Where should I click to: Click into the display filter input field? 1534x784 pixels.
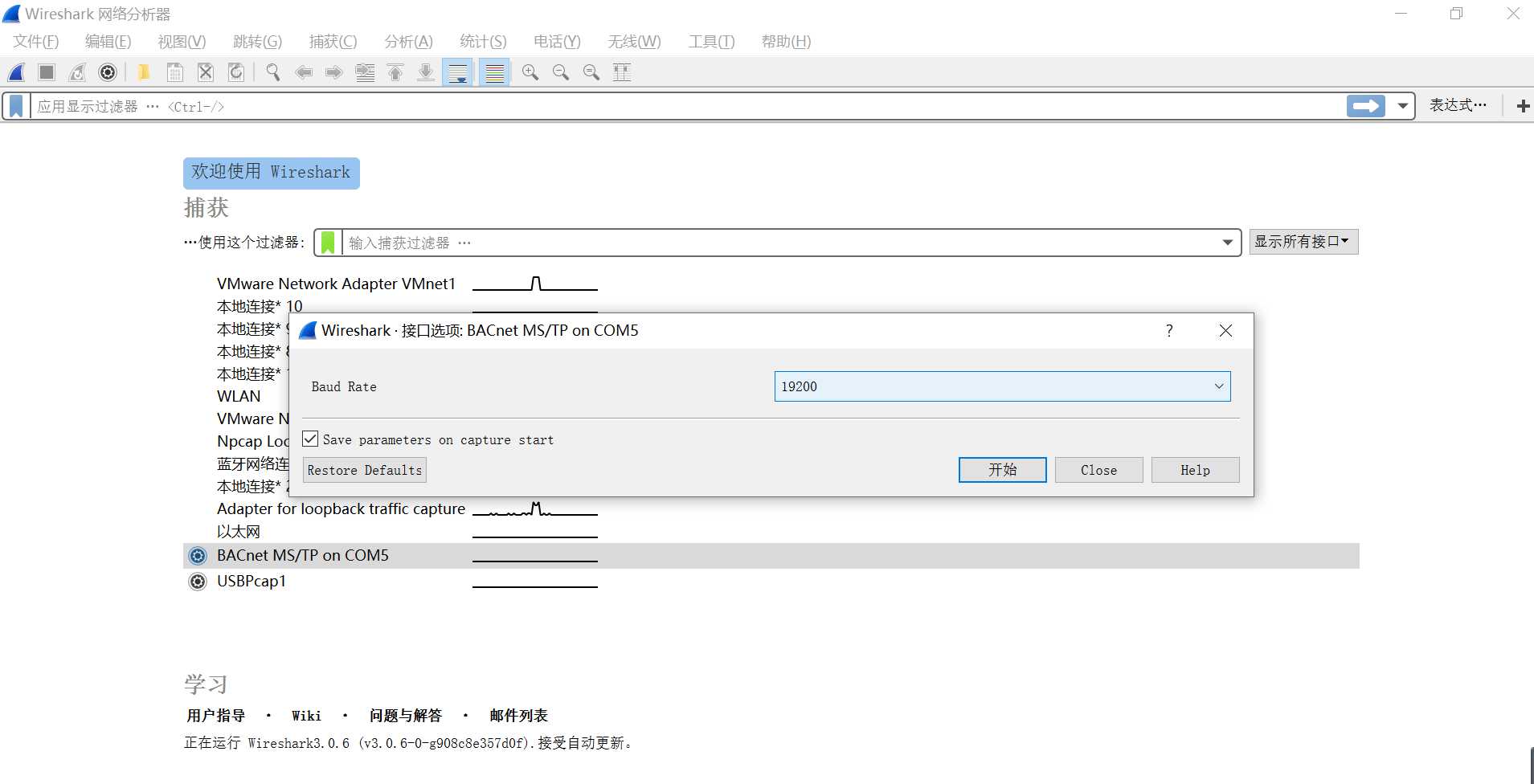[688, 106]
